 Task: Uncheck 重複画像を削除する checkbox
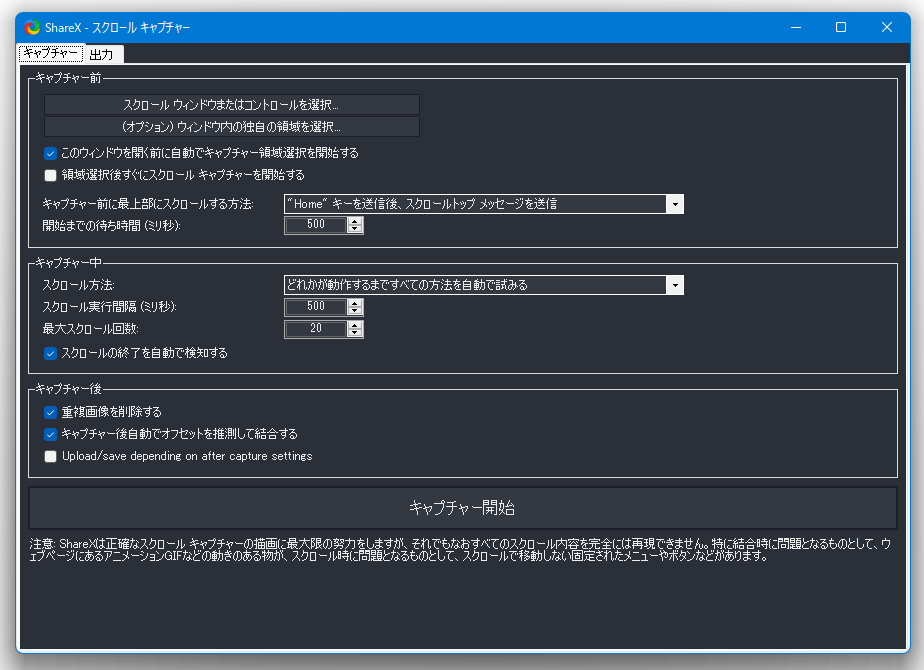[51, 412]
